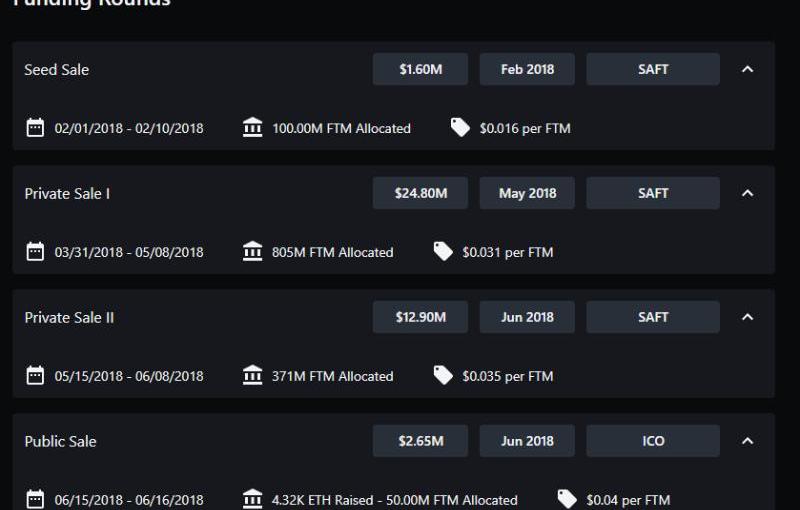Collapse the Seed Sale funding round
800x510 pixels.
[x=747, y=70]
